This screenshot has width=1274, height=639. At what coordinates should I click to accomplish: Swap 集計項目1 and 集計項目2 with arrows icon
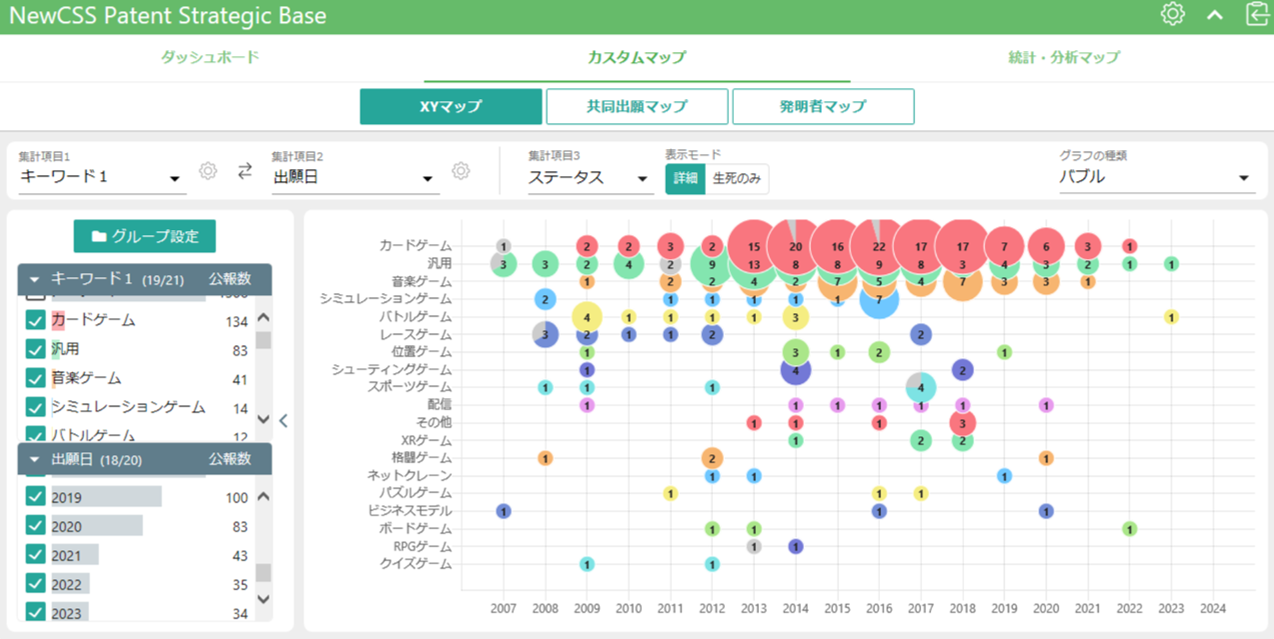[x=245, y=171]
